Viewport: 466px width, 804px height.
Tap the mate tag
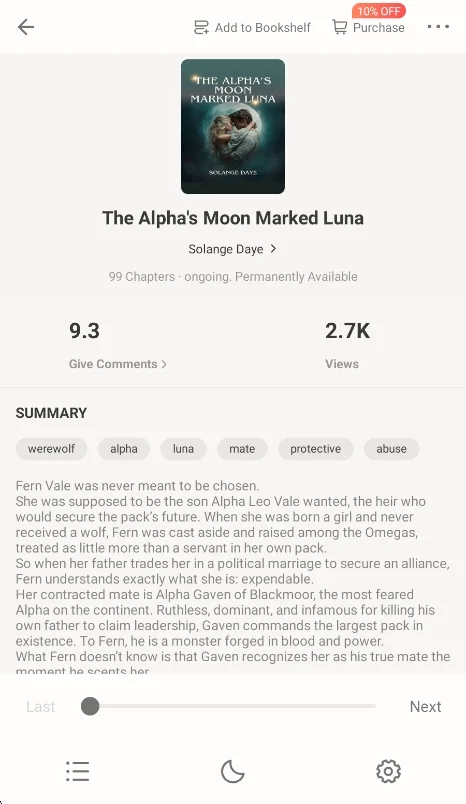(242, 449)
